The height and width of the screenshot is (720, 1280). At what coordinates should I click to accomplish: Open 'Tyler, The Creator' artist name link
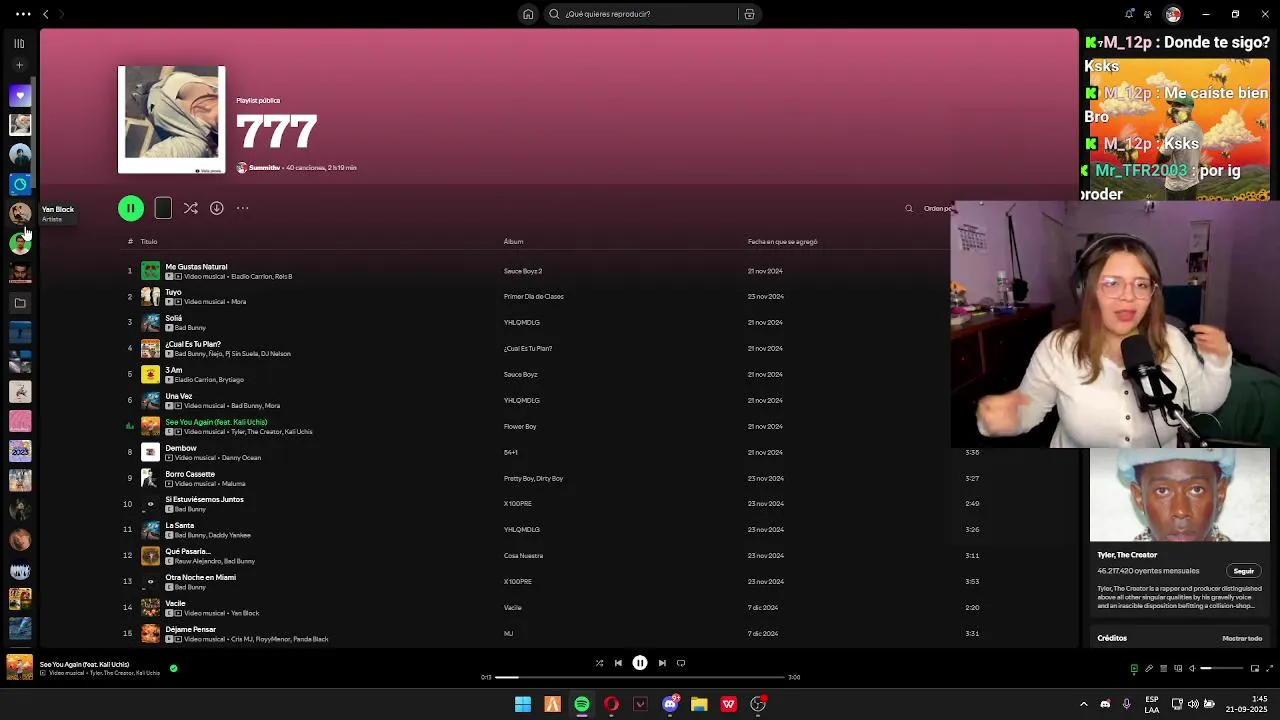[x=1127, y=555]
